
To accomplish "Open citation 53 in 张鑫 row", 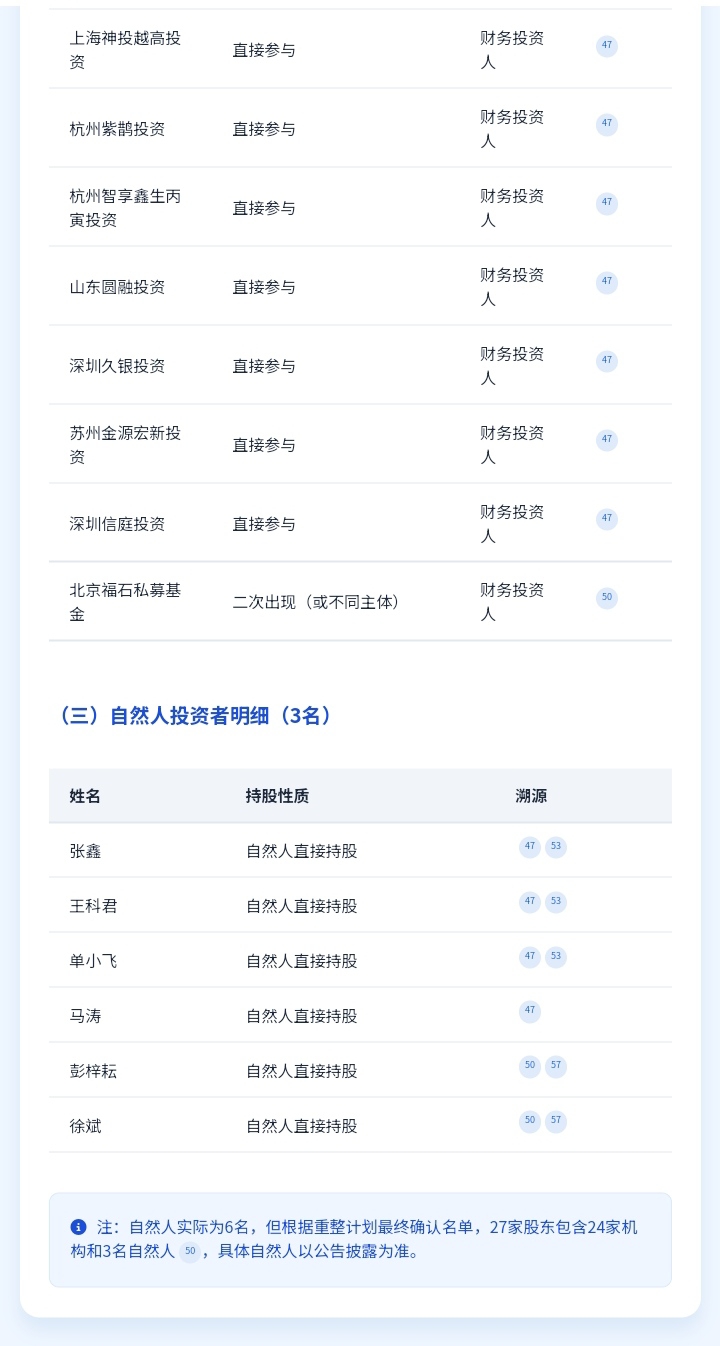I will (556, 847).
